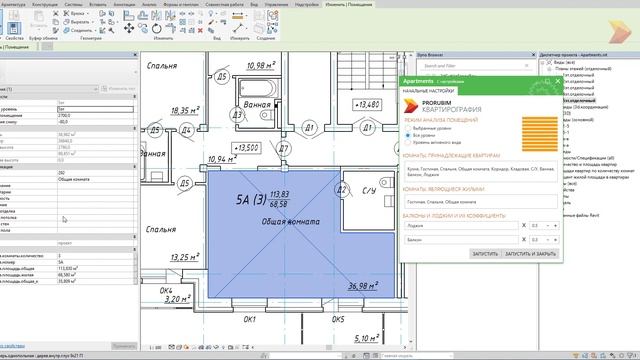This screenshot has width=640, height=360.
Task: Select the Mirror pick axis tool
Action: (x=156, y=16)
